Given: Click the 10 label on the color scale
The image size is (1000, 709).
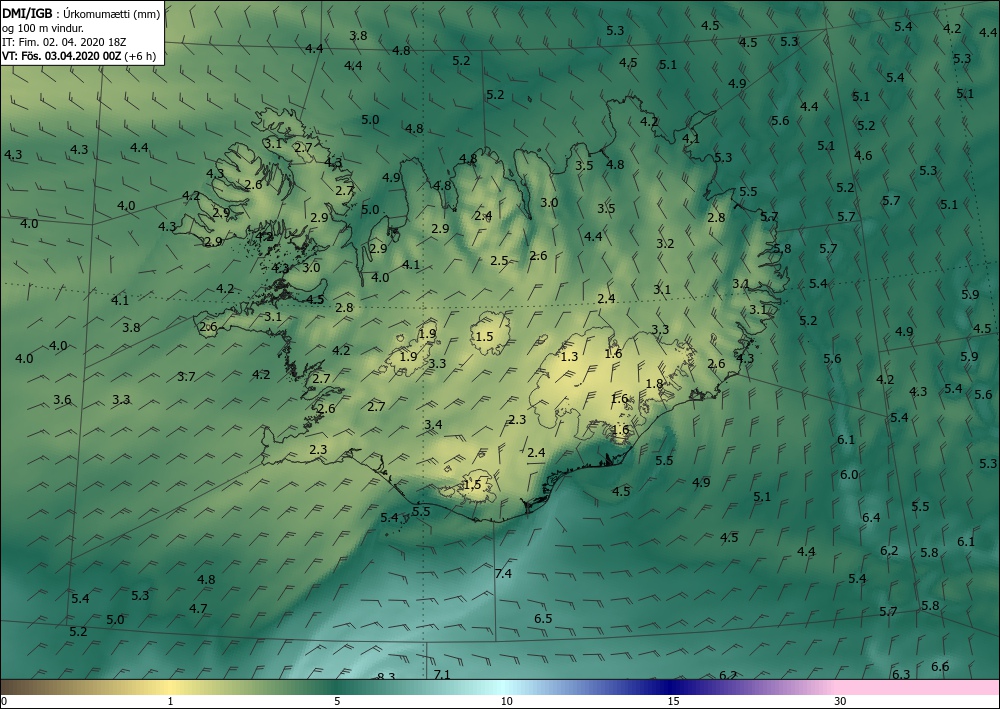Looking at the screenshot, I should coord(506,701).
